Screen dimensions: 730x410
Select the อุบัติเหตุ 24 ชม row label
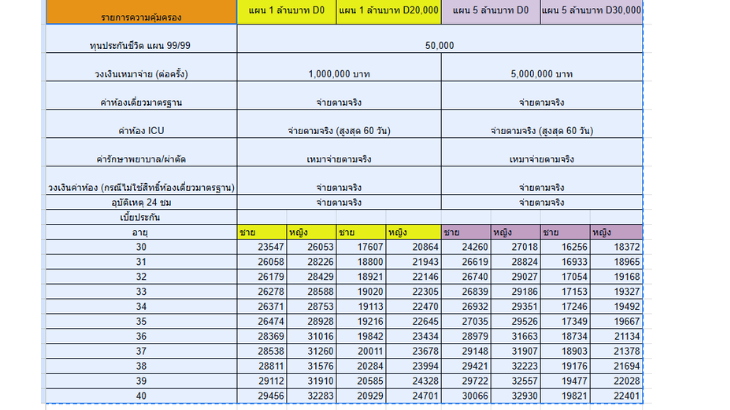[x=141, y=202]
